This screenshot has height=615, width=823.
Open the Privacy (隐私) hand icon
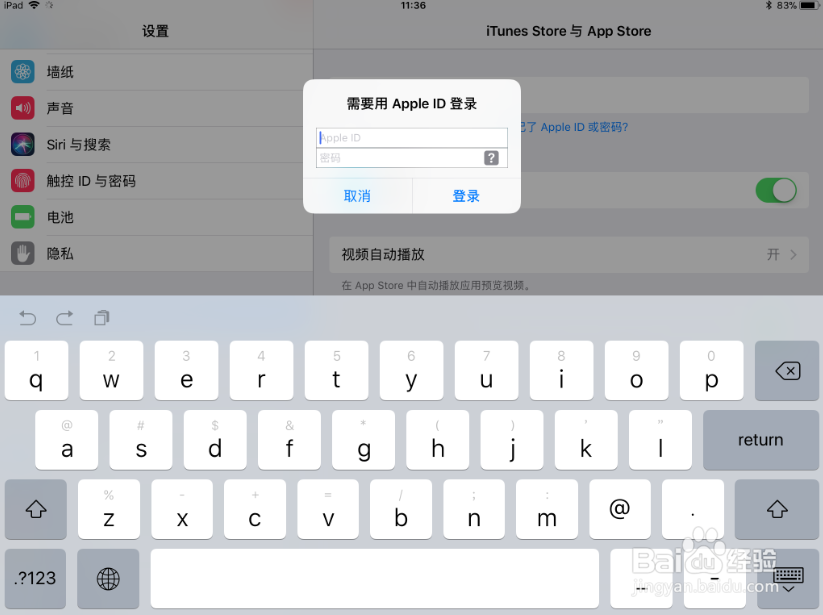pyautogui.click(x=23, y=253)
